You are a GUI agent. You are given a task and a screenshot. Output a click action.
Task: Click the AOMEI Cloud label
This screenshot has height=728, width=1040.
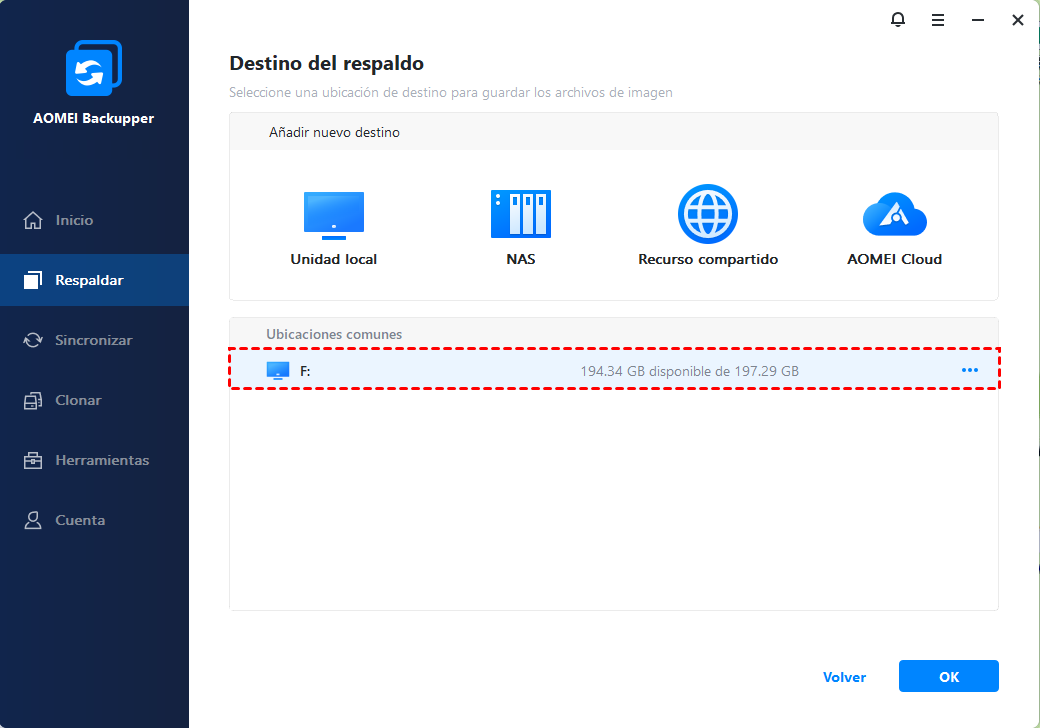[x=894, y=259]
